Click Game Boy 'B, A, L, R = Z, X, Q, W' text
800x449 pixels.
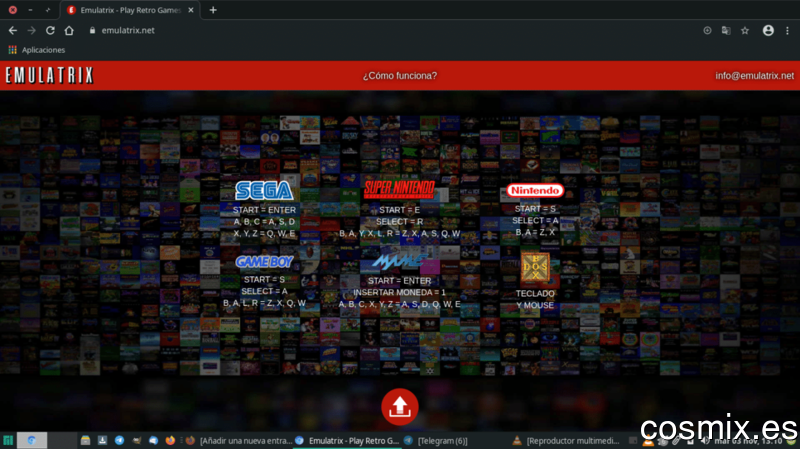tap(264, 303)
